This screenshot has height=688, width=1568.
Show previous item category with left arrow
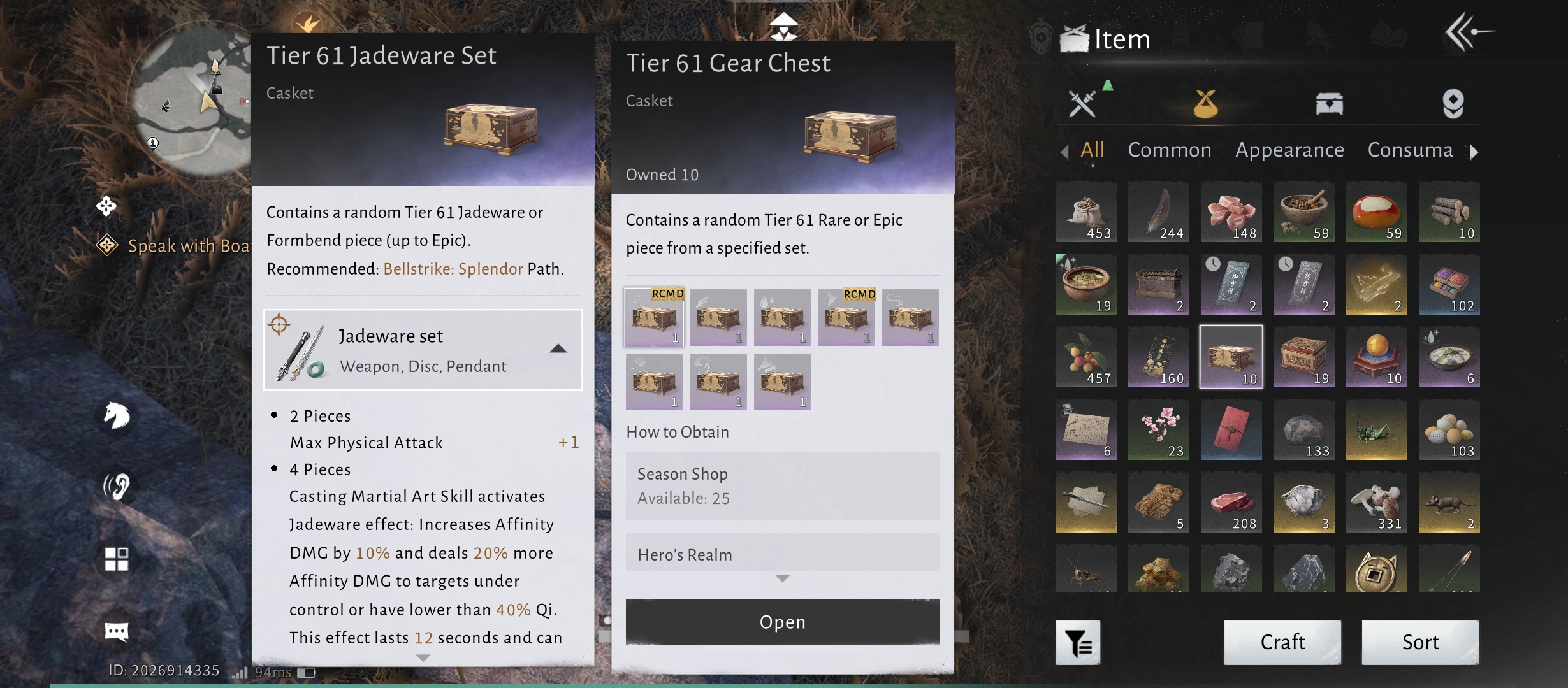tap(1064, 152)
